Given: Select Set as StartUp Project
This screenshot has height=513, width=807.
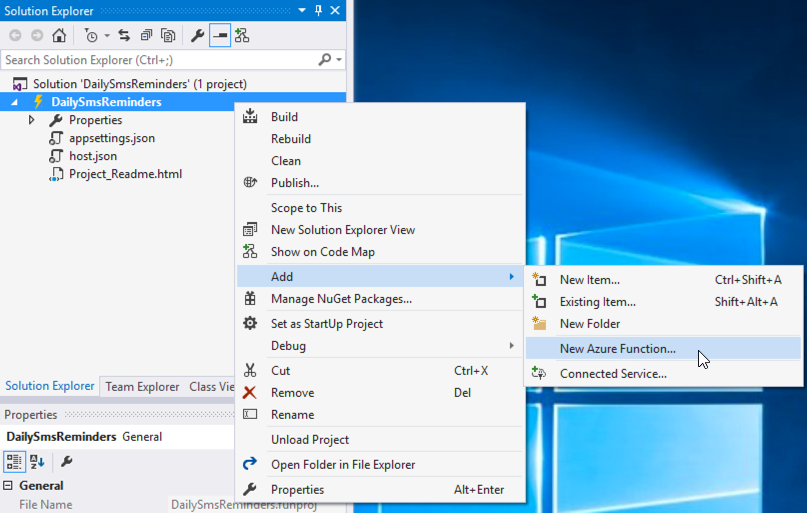Looking at the screenshot, I should pos(381,324).
